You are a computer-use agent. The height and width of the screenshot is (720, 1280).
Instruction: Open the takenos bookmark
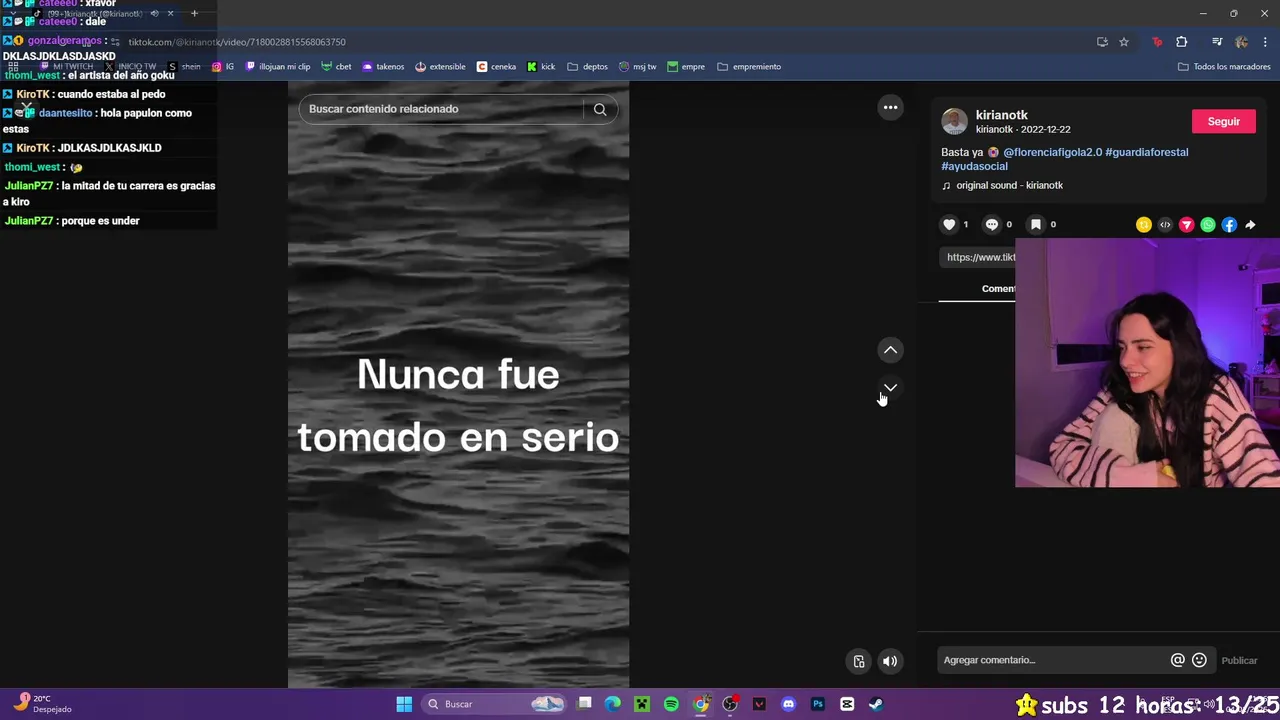tap(383, 67)
